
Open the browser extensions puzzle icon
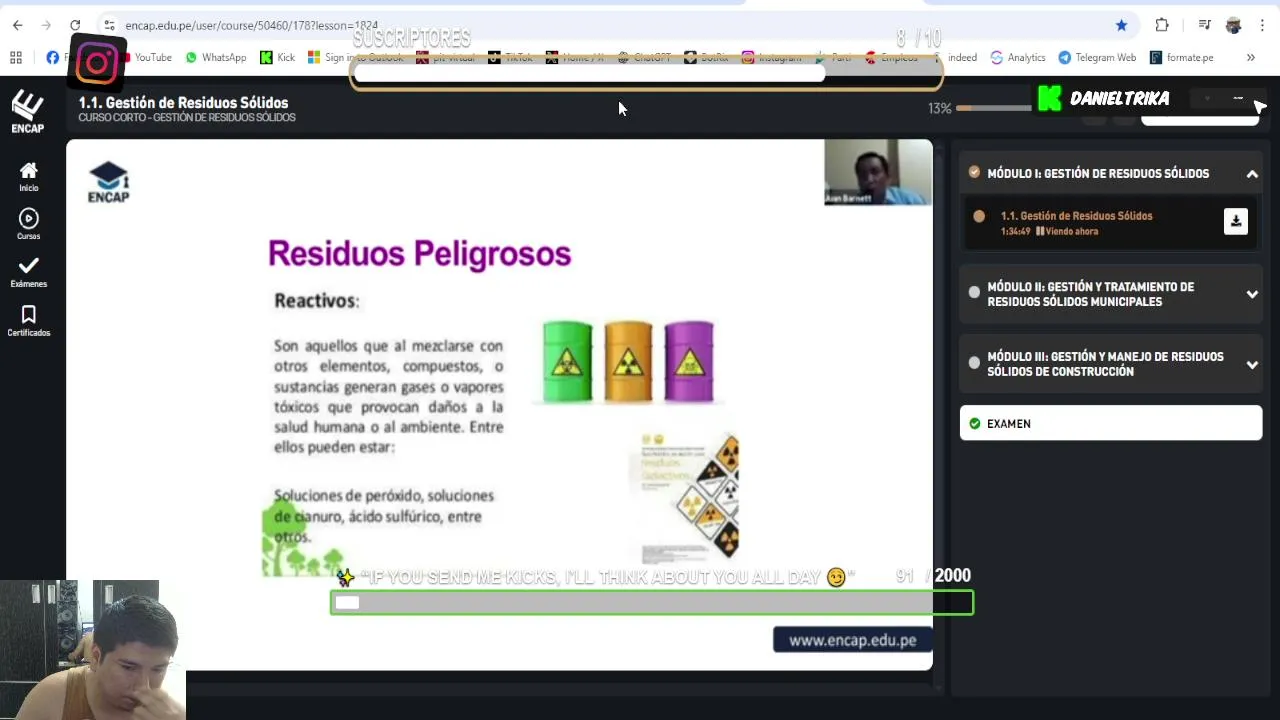click(1162, 25)
